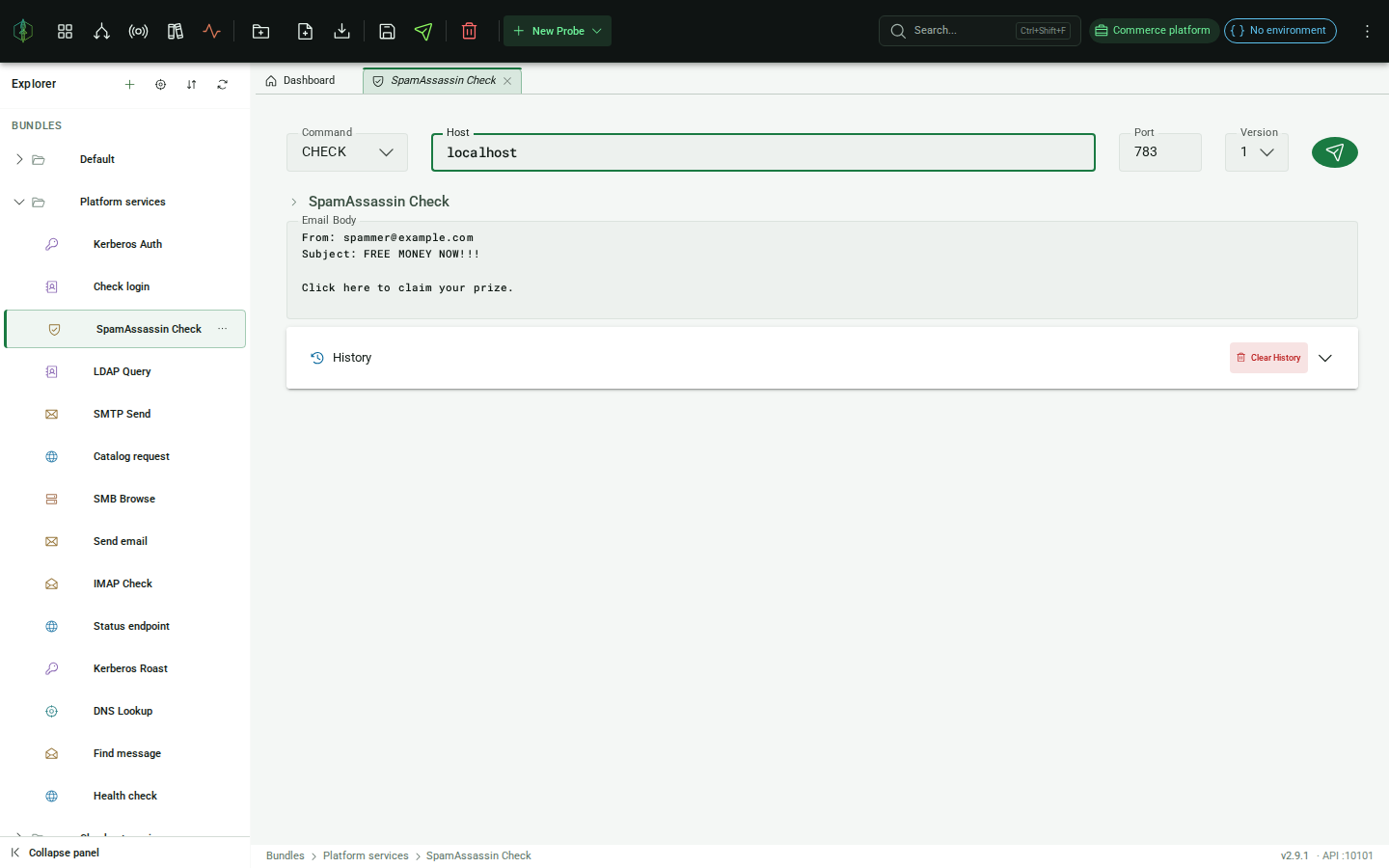Click the branch merge icon in toolbar
The height and width of the screenshot is (868, 1389).
[x=101, y=31]
